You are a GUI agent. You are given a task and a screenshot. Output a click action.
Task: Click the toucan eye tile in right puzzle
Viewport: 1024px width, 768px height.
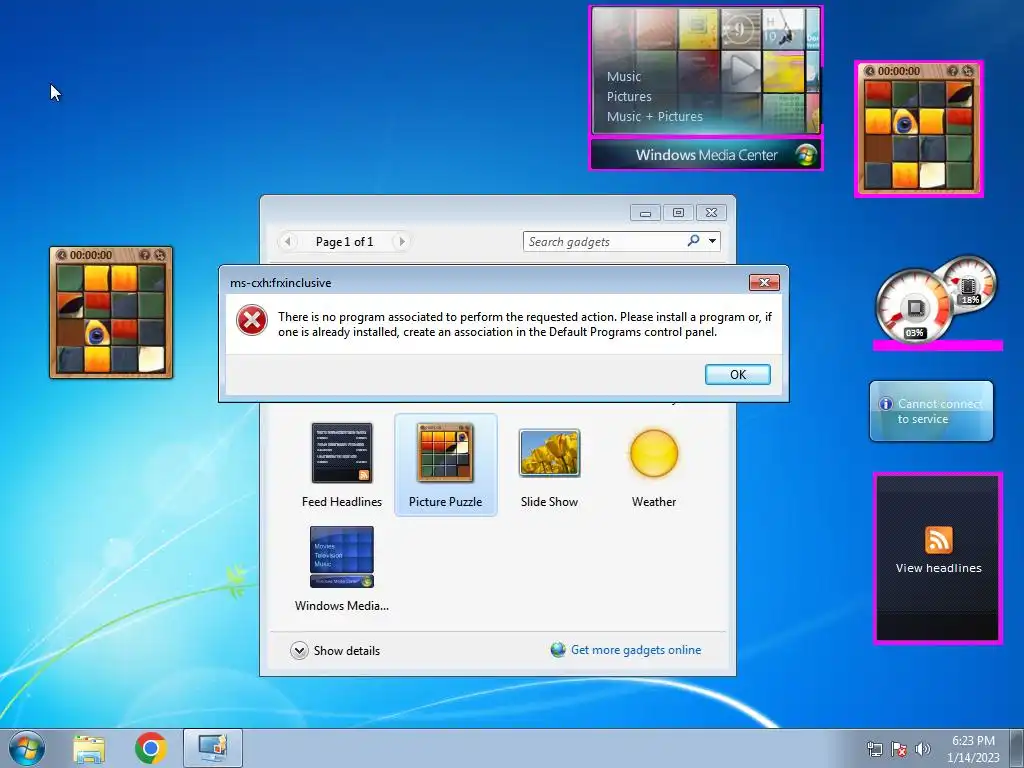(x=905, y=121)
